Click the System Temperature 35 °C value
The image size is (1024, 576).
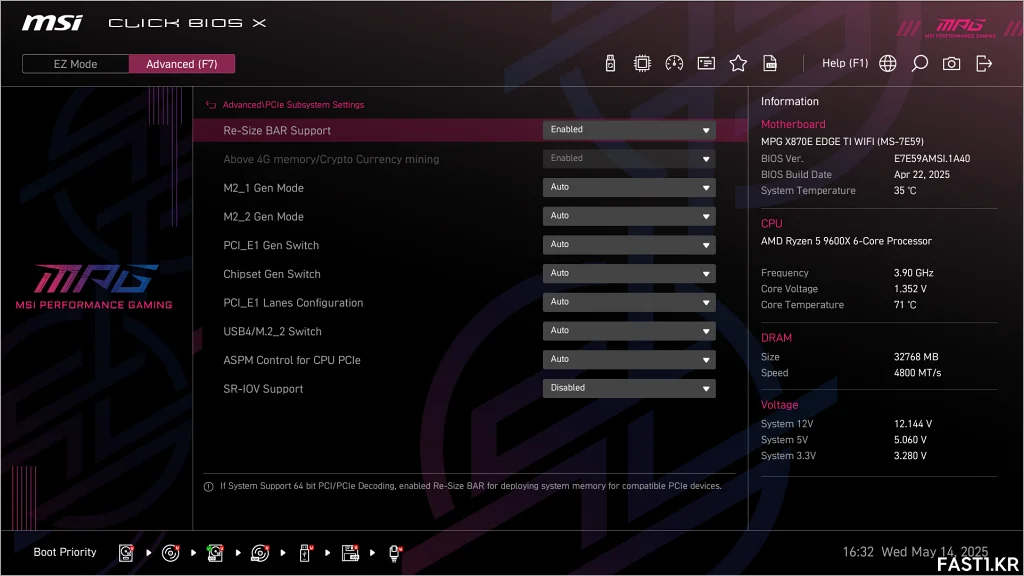click(905, 191)
